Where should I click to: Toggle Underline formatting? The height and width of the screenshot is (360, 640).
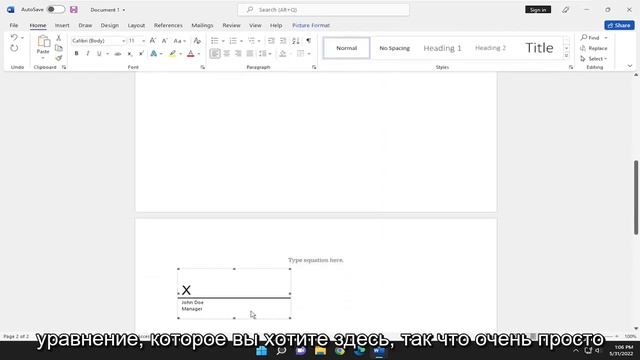tap(99, 53)
